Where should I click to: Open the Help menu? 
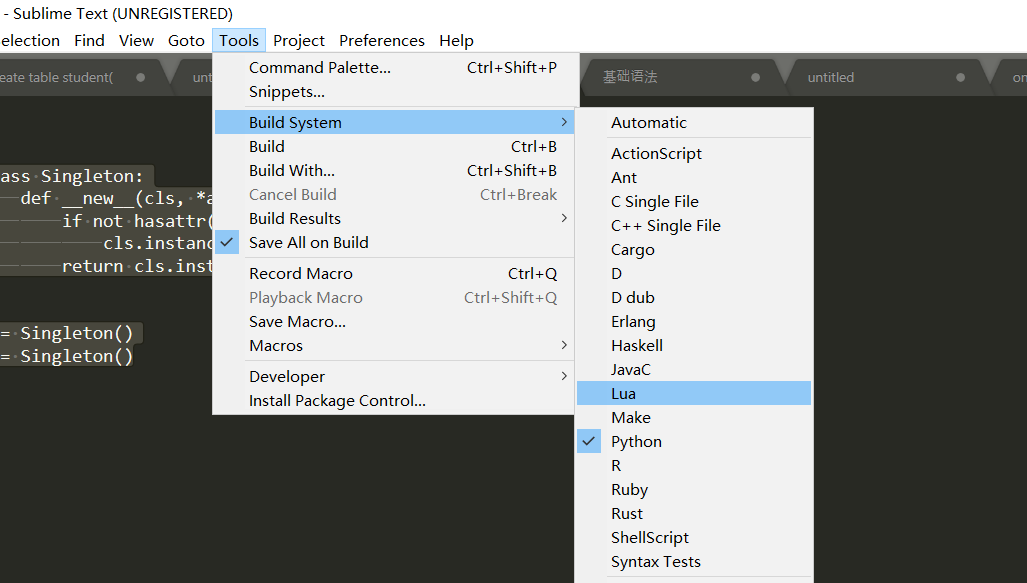pyautogui.click(x=456, y=41)
